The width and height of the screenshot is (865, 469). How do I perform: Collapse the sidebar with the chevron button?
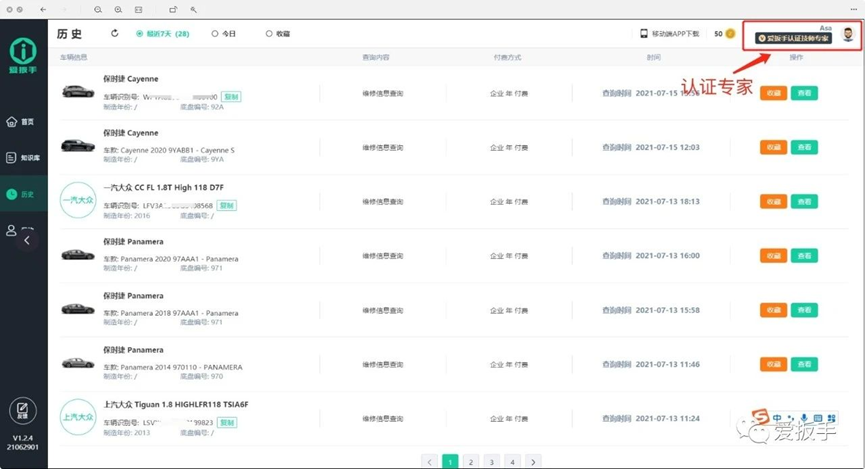(26, 241)
